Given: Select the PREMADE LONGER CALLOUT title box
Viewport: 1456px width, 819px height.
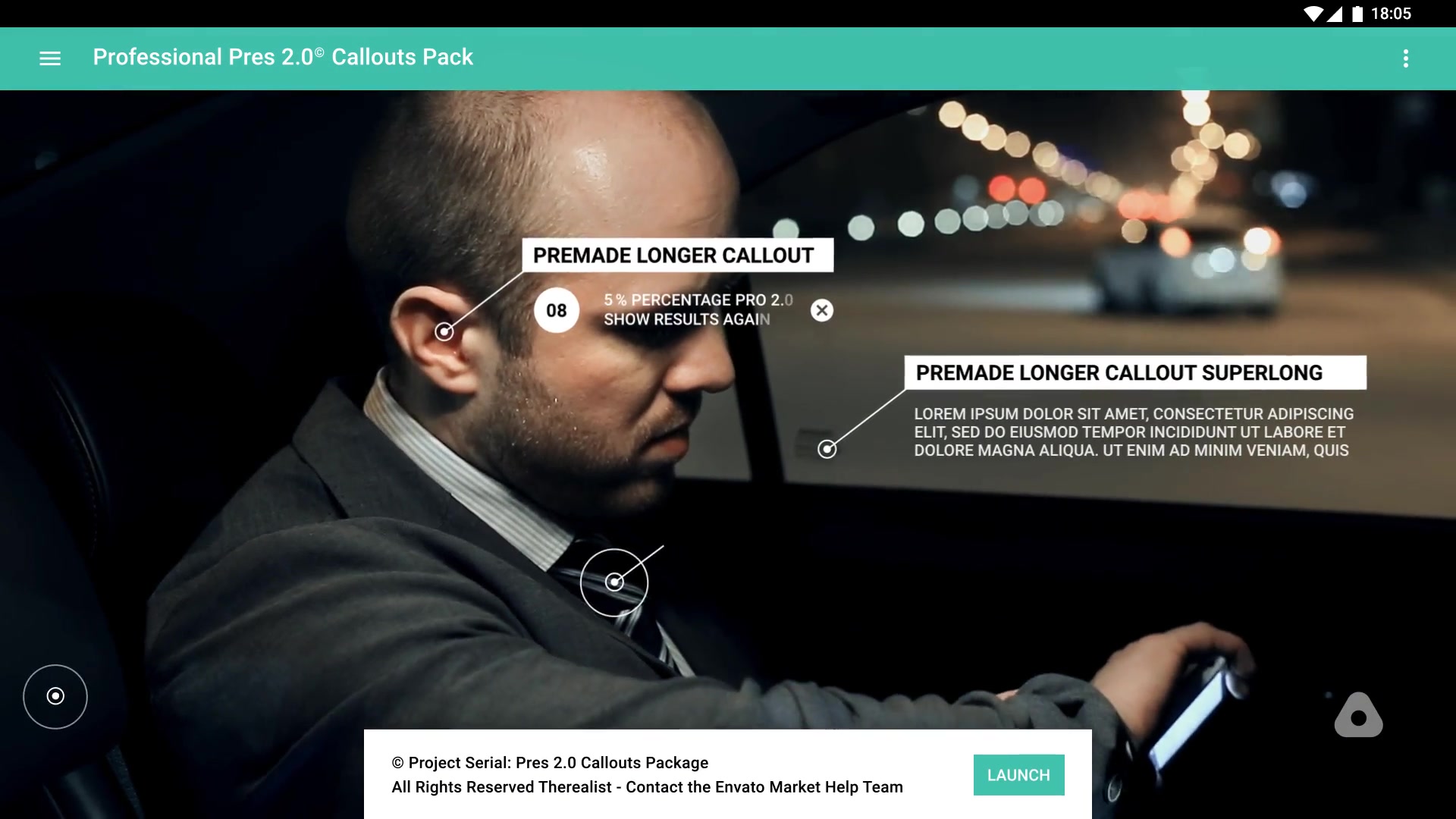Looking at the screenshot, I should [x=678, y=256].
